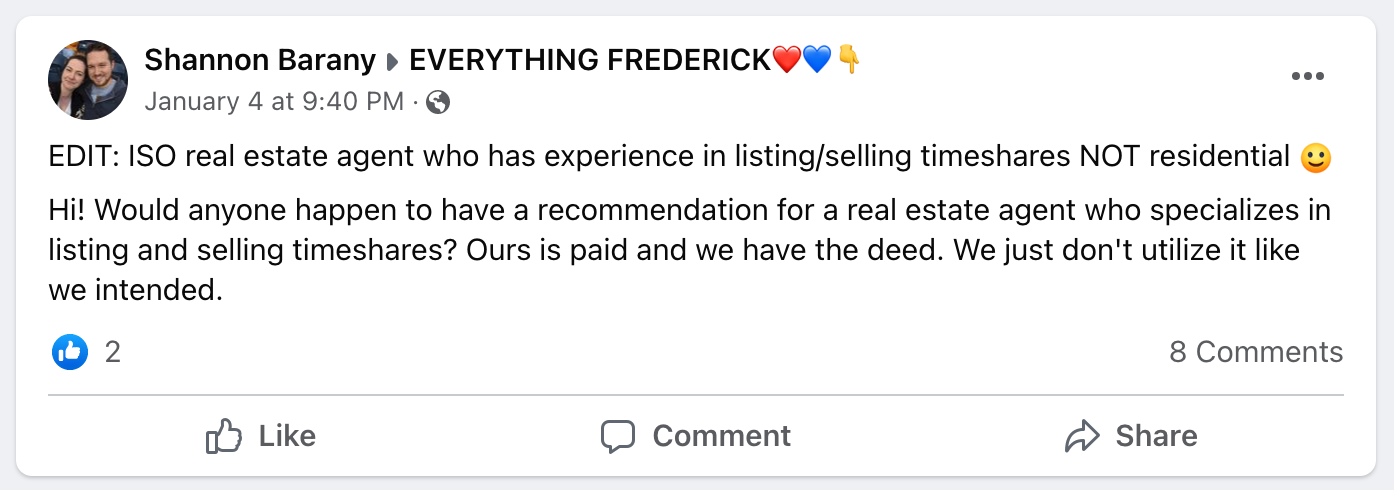Screen dimensions: 1394x490
Task: Click the blue heart emoji in group name
Action: pyautogui.click(x=817, y=60)
